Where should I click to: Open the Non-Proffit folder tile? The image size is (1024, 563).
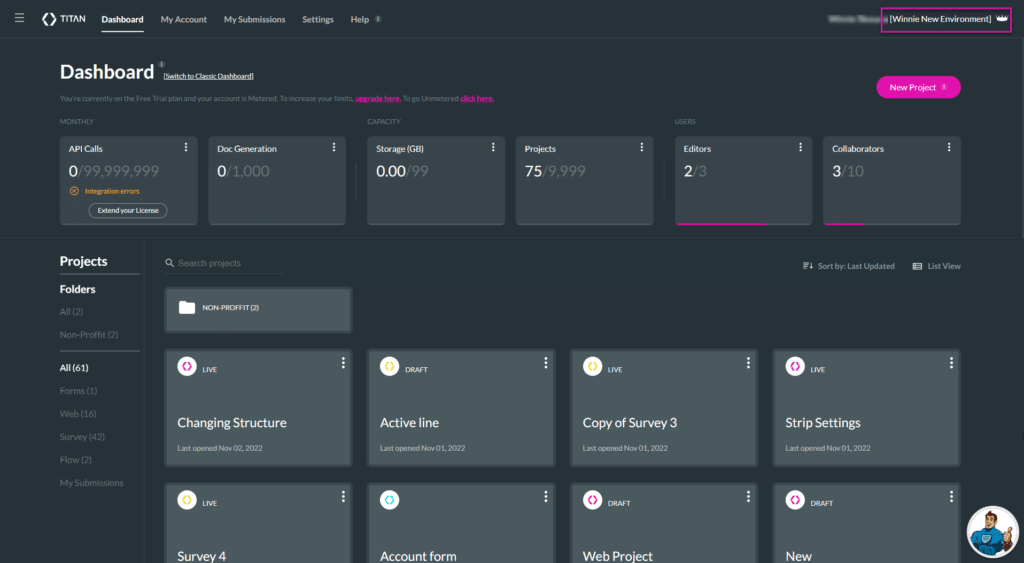coord(258,308)
